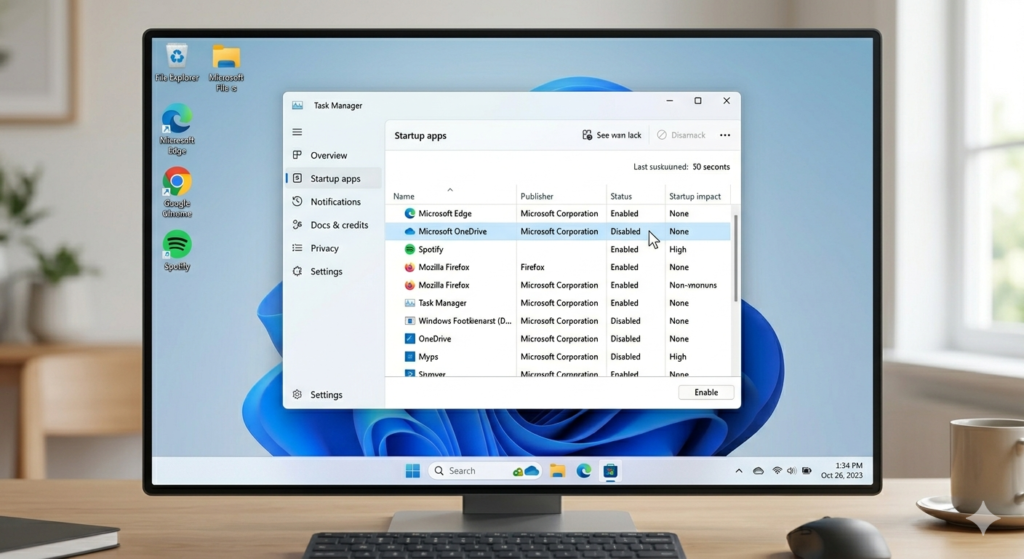1024x559 pixels.
Task: Select the Spotify desktop shortcut
Action: [x=177, y=251]
